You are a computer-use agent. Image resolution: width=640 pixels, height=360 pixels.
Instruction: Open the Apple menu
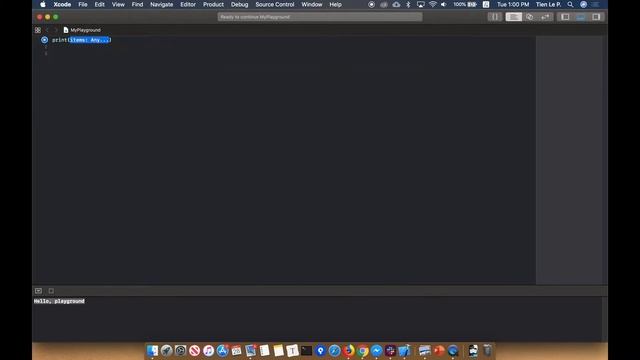click(43, 4)
